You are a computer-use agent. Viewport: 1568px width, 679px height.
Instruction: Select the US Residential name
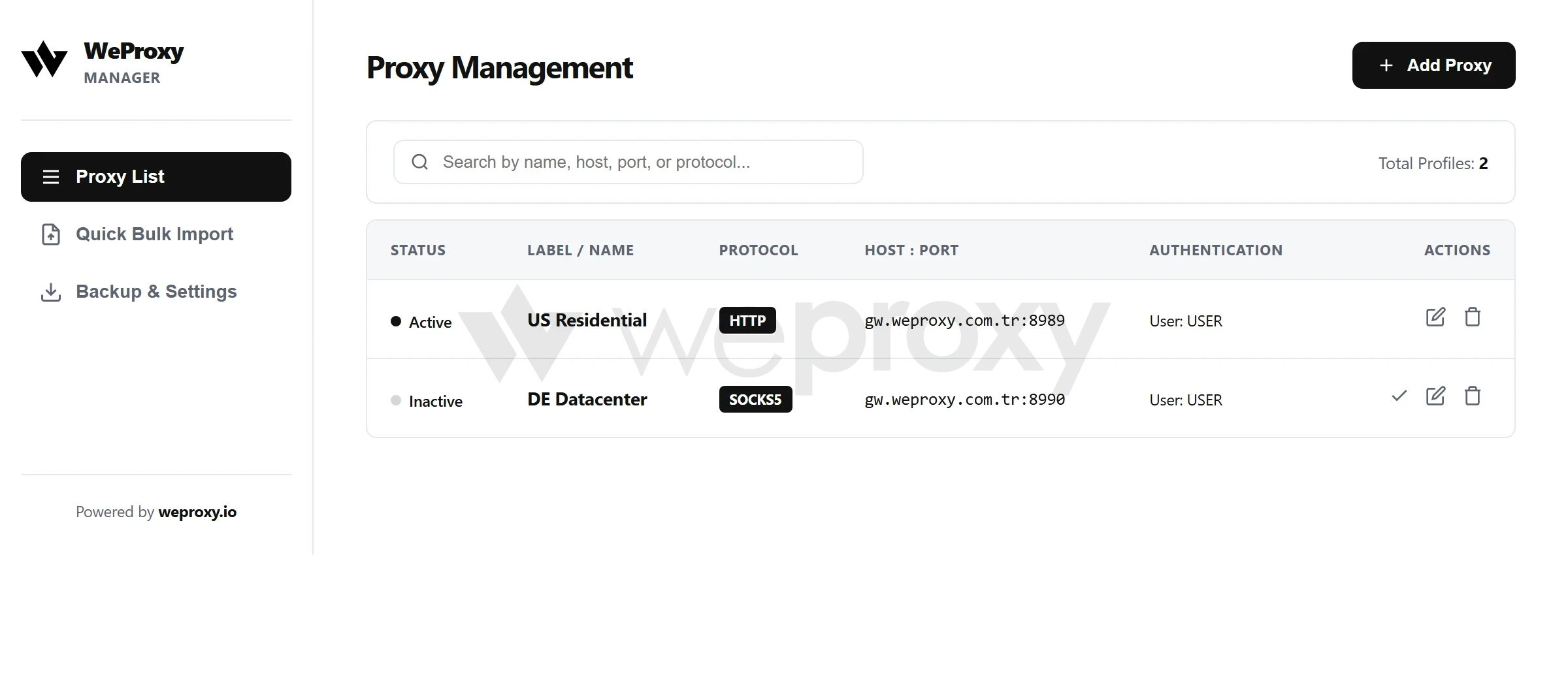coord(587,320)
